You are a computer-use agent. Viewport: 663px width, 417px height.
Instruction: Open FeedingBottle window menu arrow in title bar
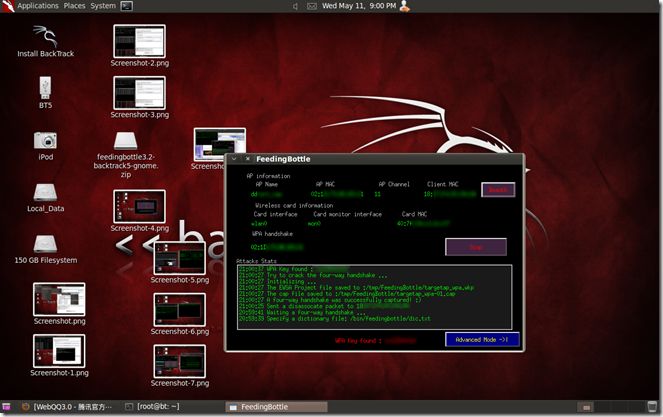tap(234, 159)
